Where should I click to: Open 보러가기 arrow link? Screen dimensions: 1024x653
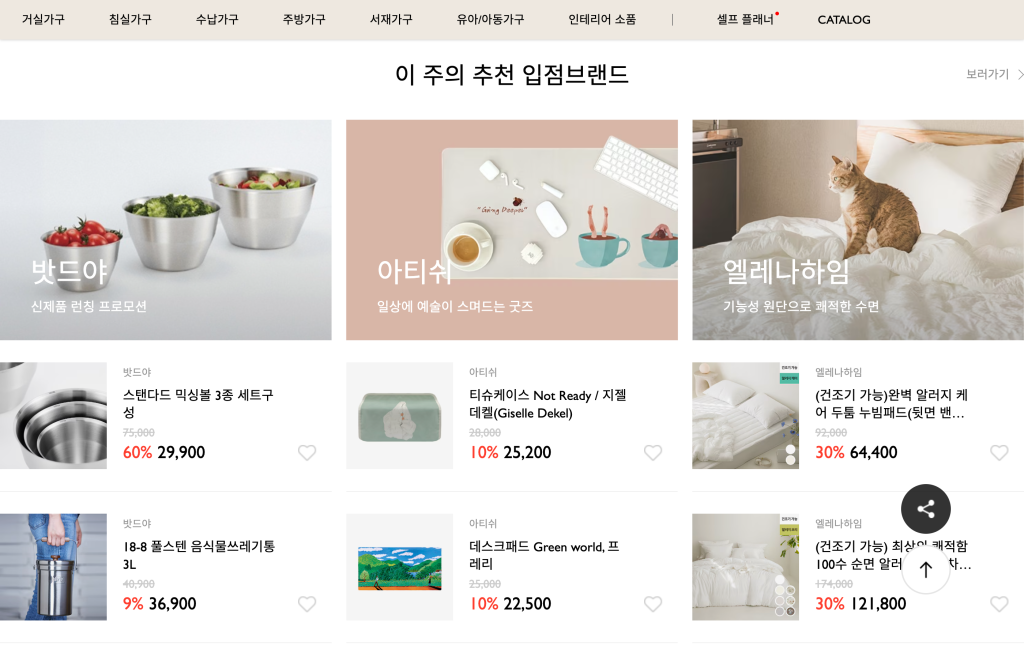(995, 74)
